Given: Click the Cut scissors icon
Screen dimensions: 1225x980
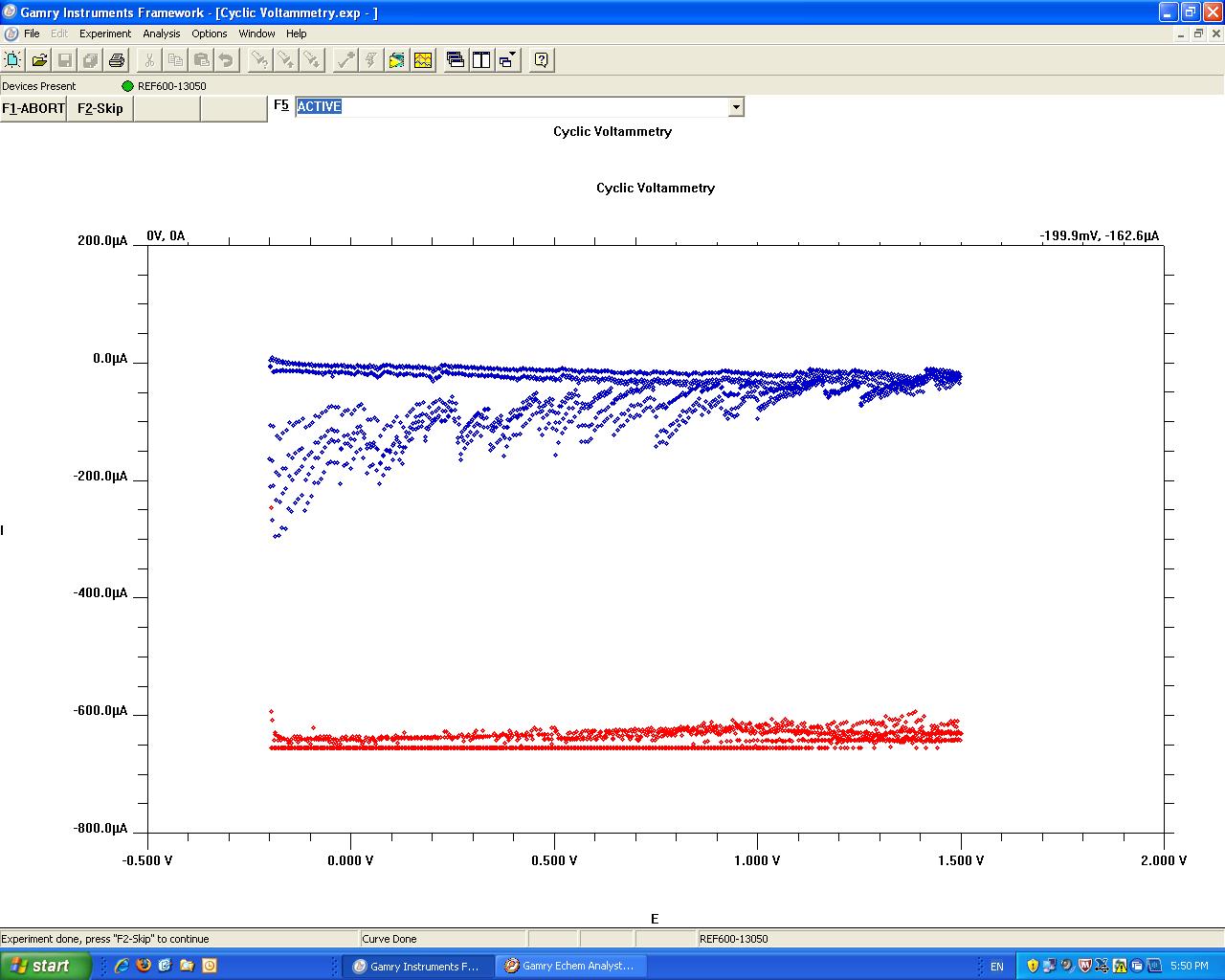Looking at the screenshot, I should click(149, 60).
